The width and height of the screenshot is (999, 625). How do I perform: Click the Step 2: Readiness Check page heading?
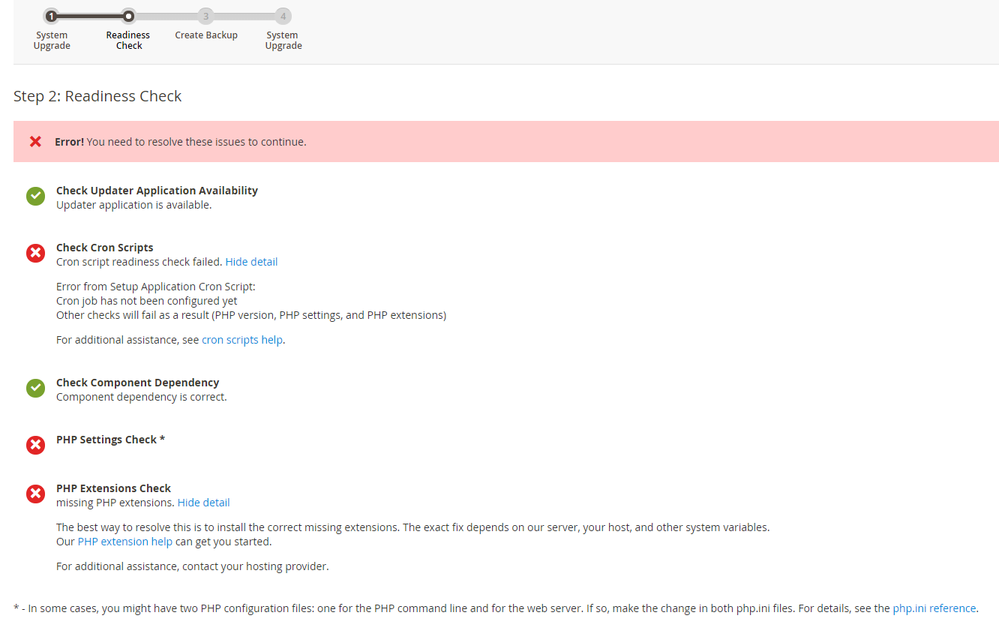(x=97, y=97)
